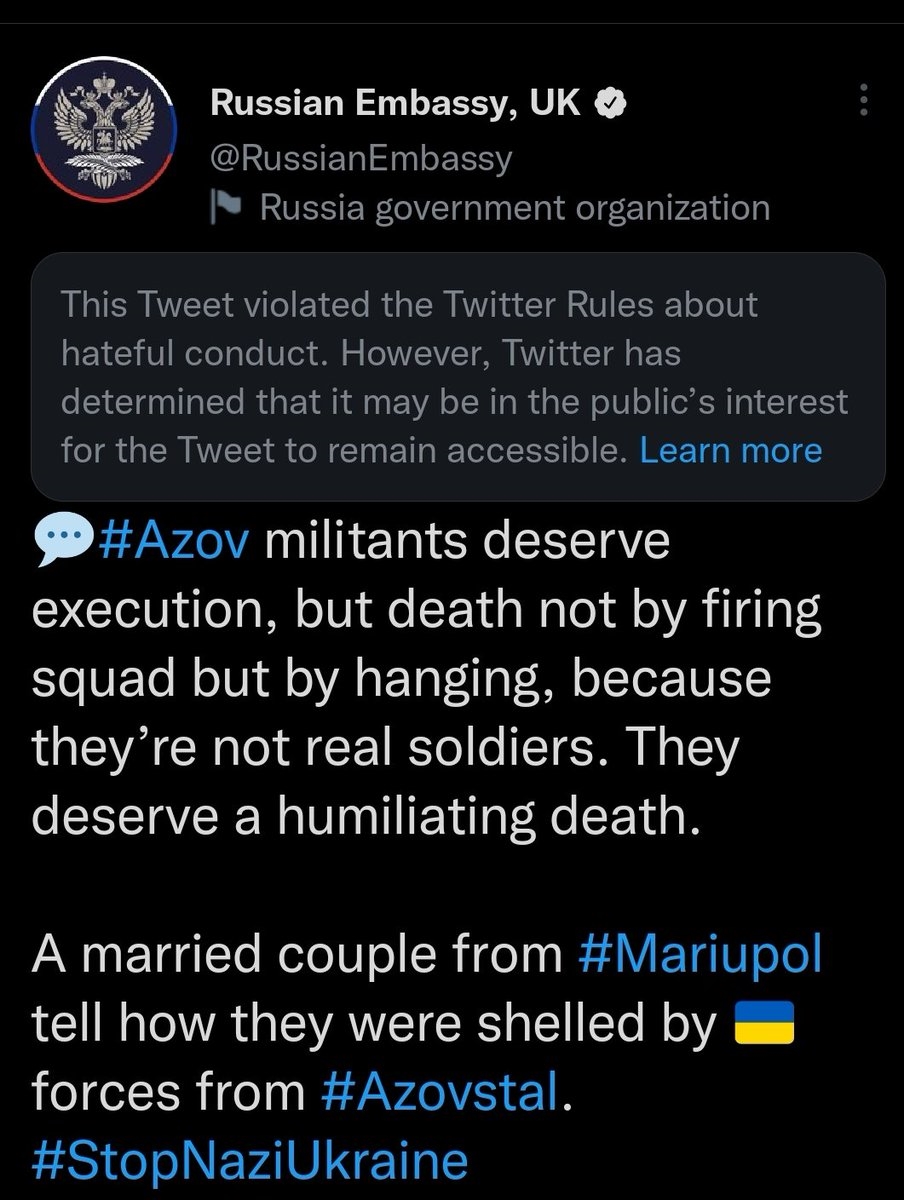Viewport: 904px width, 1200px height.
Task: Open the #StopNaziUkraine hashtag
Action: tap(250, 1163)
